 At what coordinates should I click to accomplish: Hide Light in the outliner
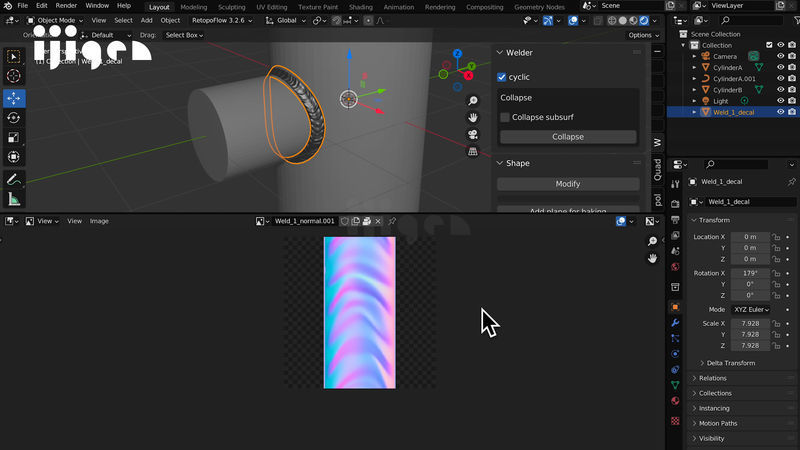coord(781,101)
